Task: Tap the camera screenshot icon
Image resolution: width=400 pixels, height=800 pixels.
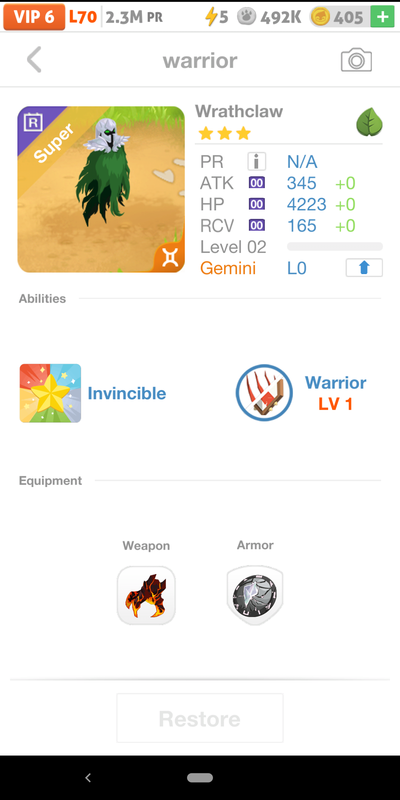Action: pyautogui.click(x=356, y=60)
